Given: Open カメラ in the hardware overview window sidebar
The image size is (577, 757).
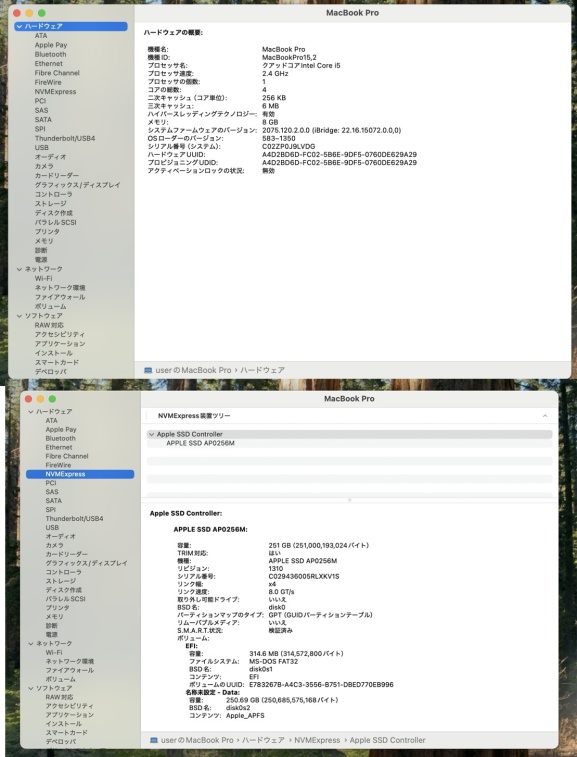Looking at the screenshot, I should (x=44, y=167).
